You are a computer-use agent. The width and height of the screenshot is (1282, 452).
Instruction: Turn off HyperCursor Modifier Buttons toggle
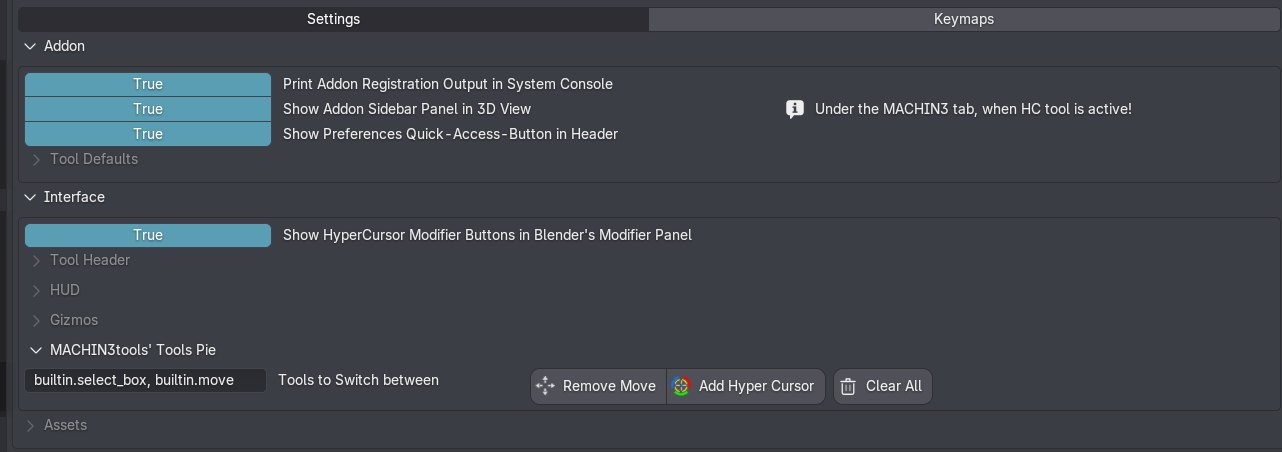pos(148,235)
